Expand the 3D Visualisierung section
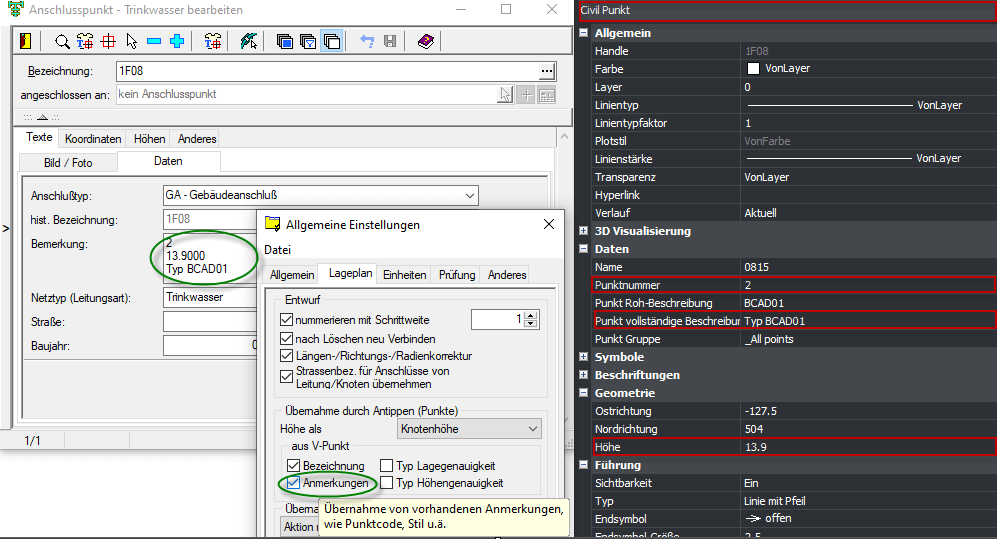The image size is (997, 539). click(584, 231)
